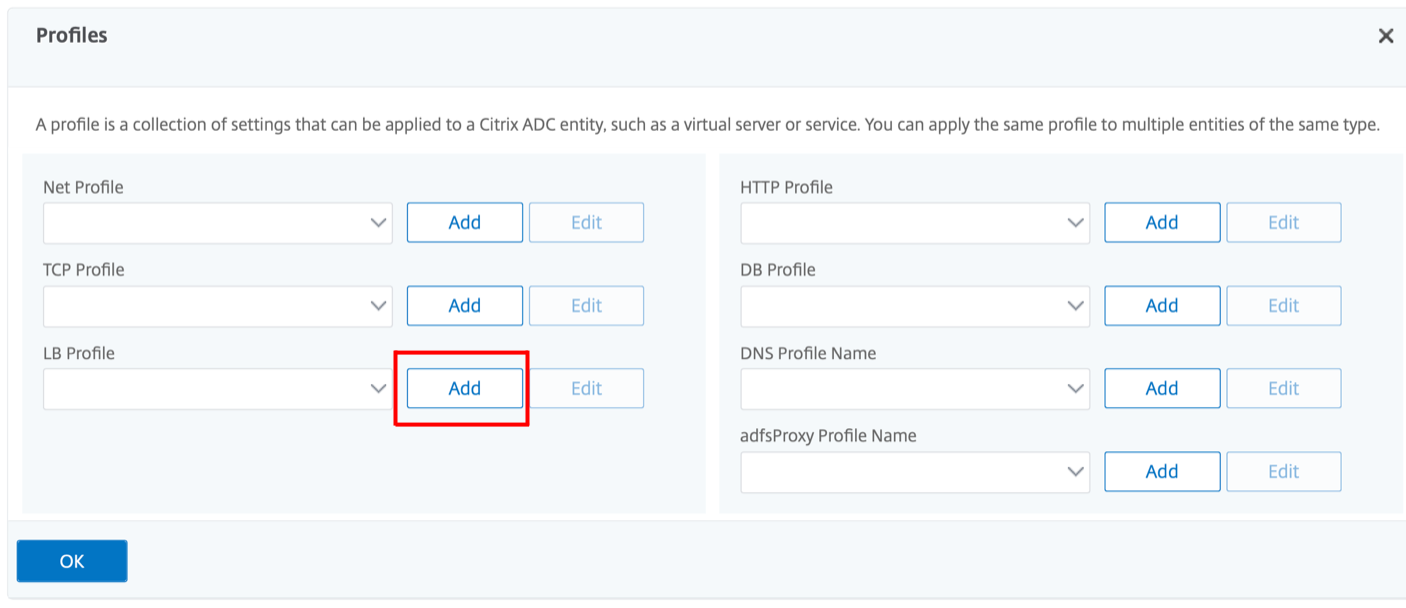Open the adfsProxy Profile Name dropdown
This screenshot has height=608, width=1406.
tap(915, 472)
